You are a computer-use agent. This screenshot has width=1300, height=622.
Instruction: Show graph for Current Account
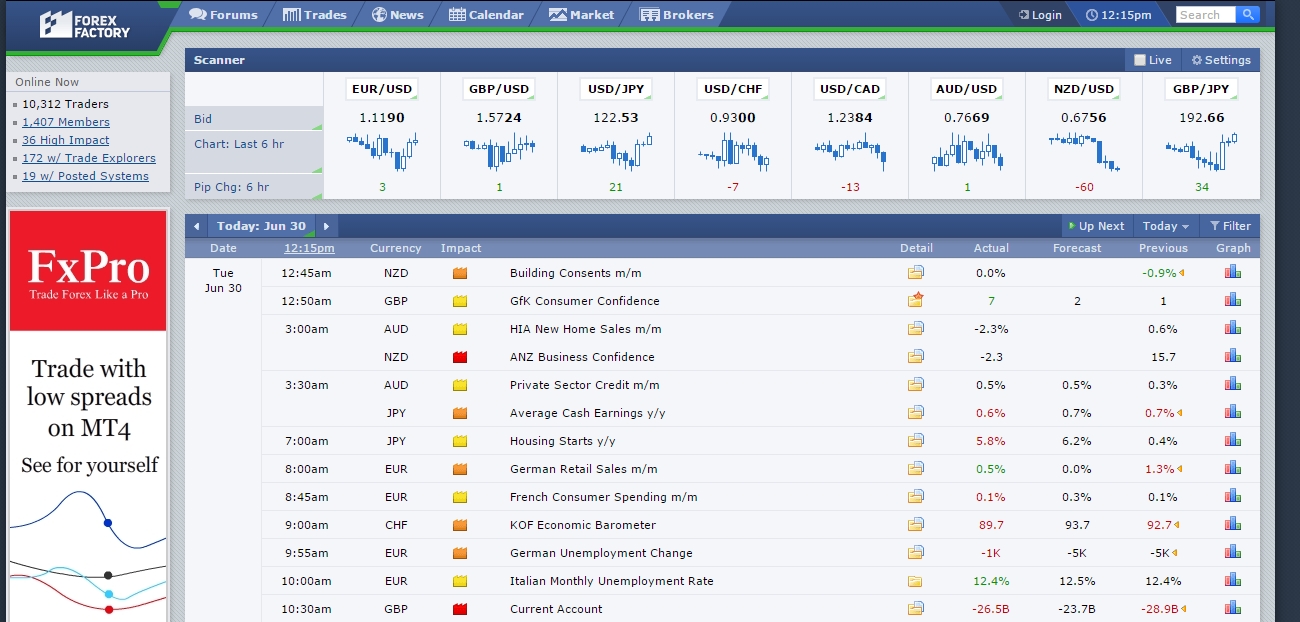point(1233,608)
